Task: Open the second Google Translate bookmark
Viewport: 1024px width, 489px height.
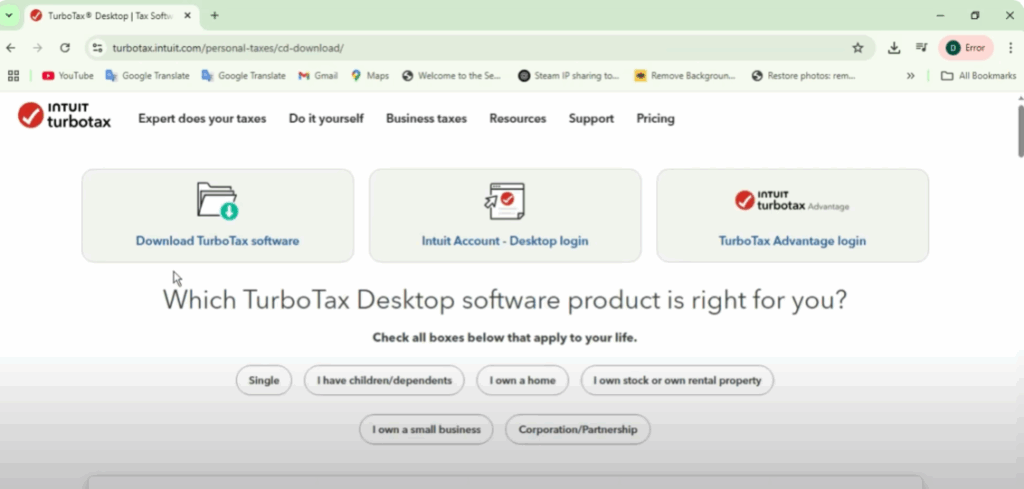Action: pos(243,76)
